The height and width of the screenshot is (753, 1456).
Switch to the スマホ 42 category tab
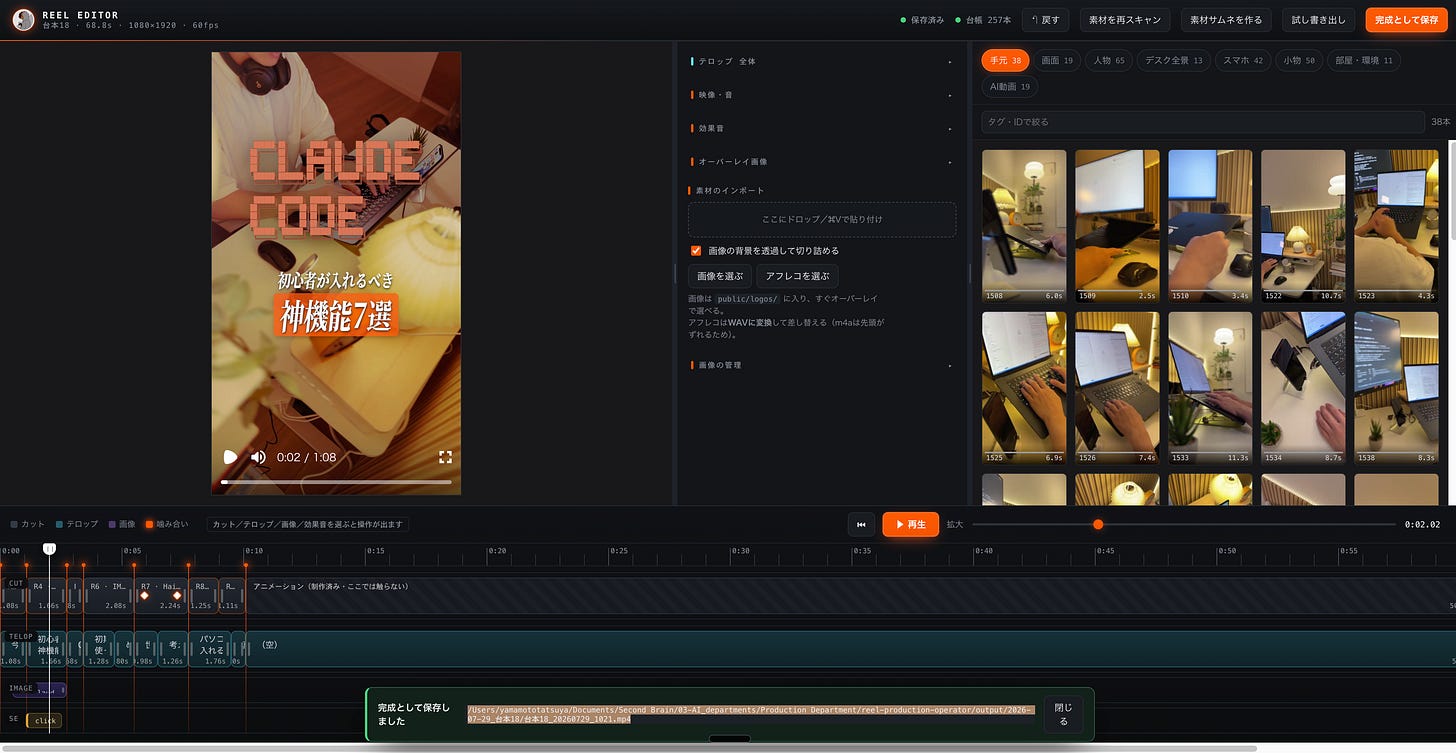pyautogui.click(x=1243, y=61)
